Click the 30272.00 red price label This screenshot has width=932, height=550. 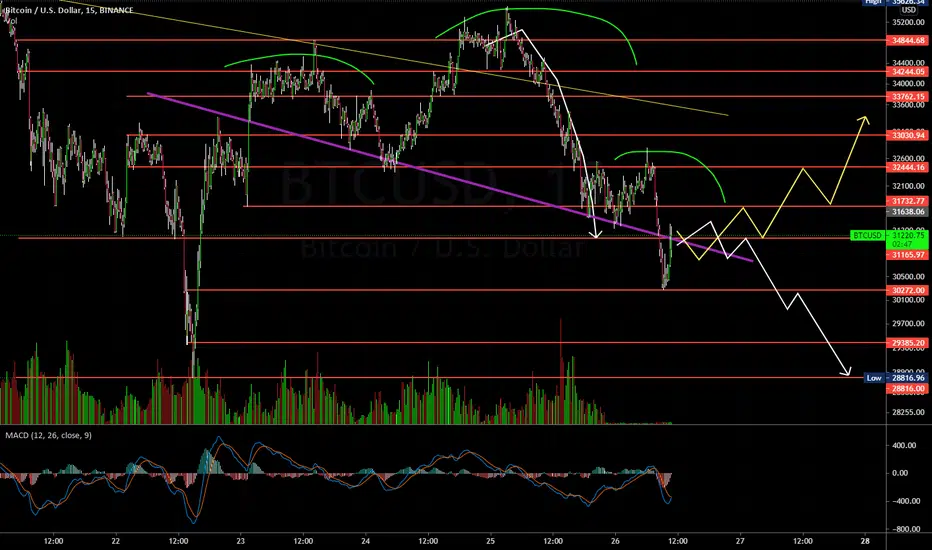coord(909,291)
